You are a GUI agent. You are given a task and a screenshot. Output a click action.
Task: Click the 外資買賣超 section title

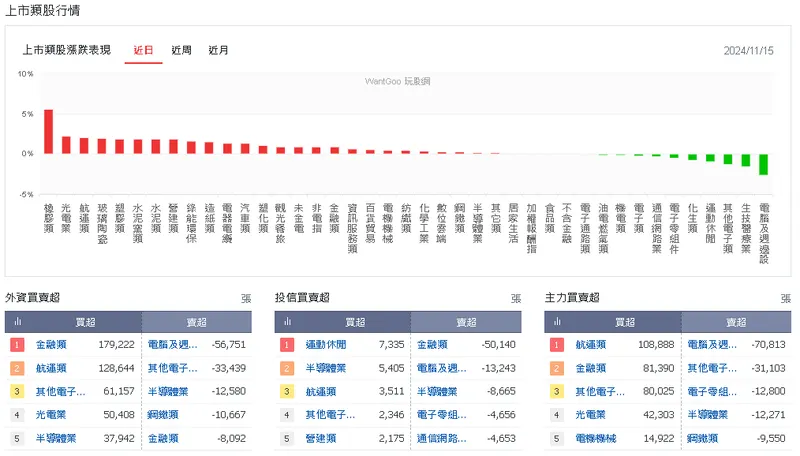(x=33, y=298)
